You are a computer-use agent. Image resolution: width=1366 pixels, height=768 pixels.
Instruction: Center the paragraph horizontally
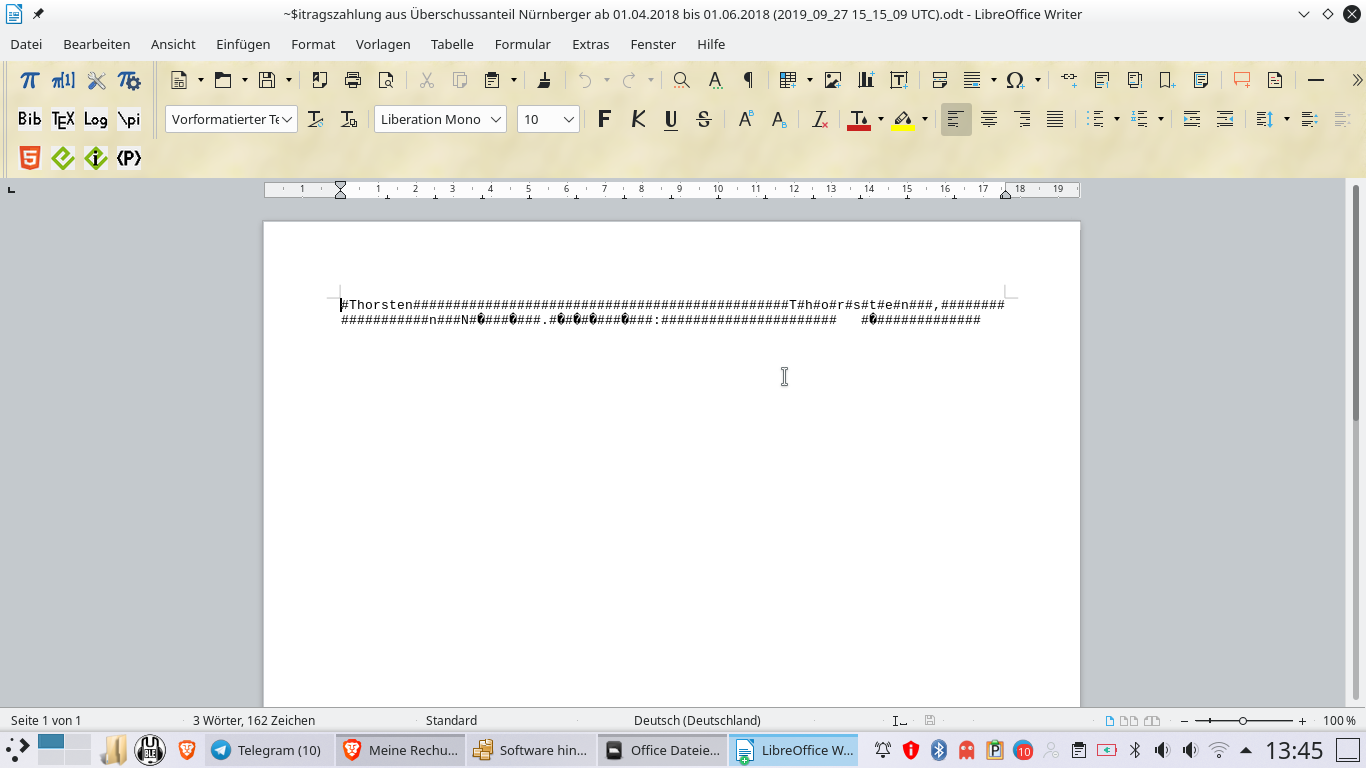pyautogui.click(x=989, y=119)
